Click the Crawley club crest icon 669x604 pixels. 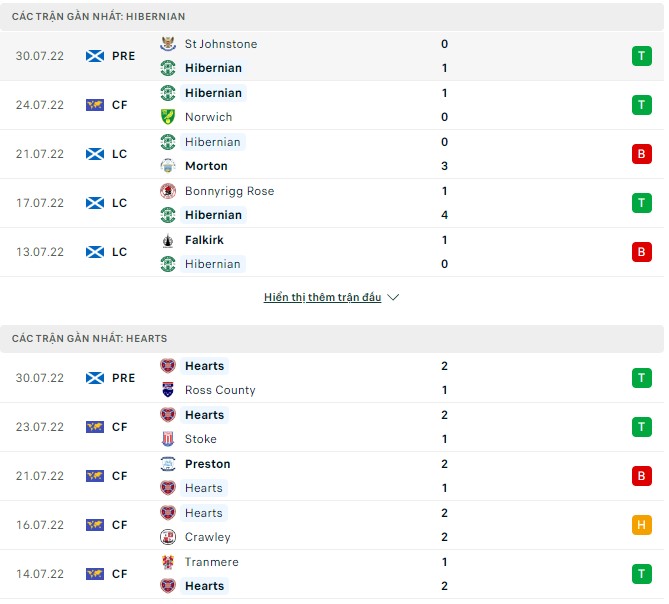point(168,537)
